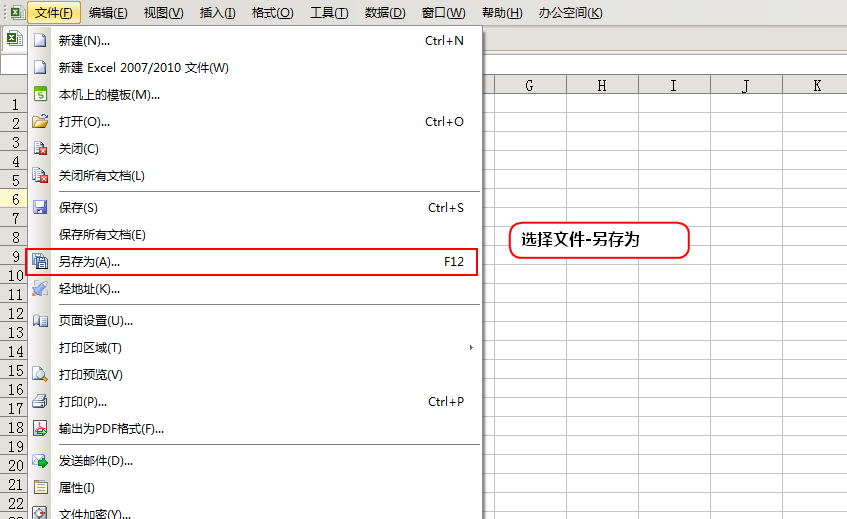Open the 编辑(E) menu

(x=108, y=13)
